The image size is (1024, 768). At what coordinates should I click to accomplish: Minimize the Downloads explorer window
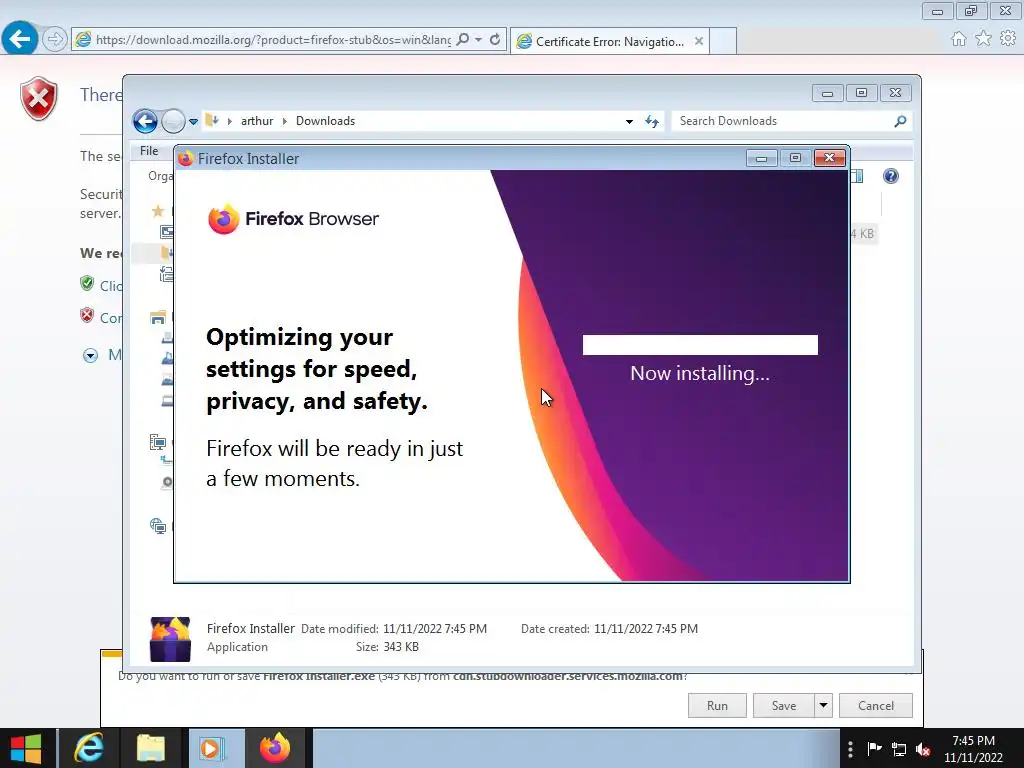(827, 93)
